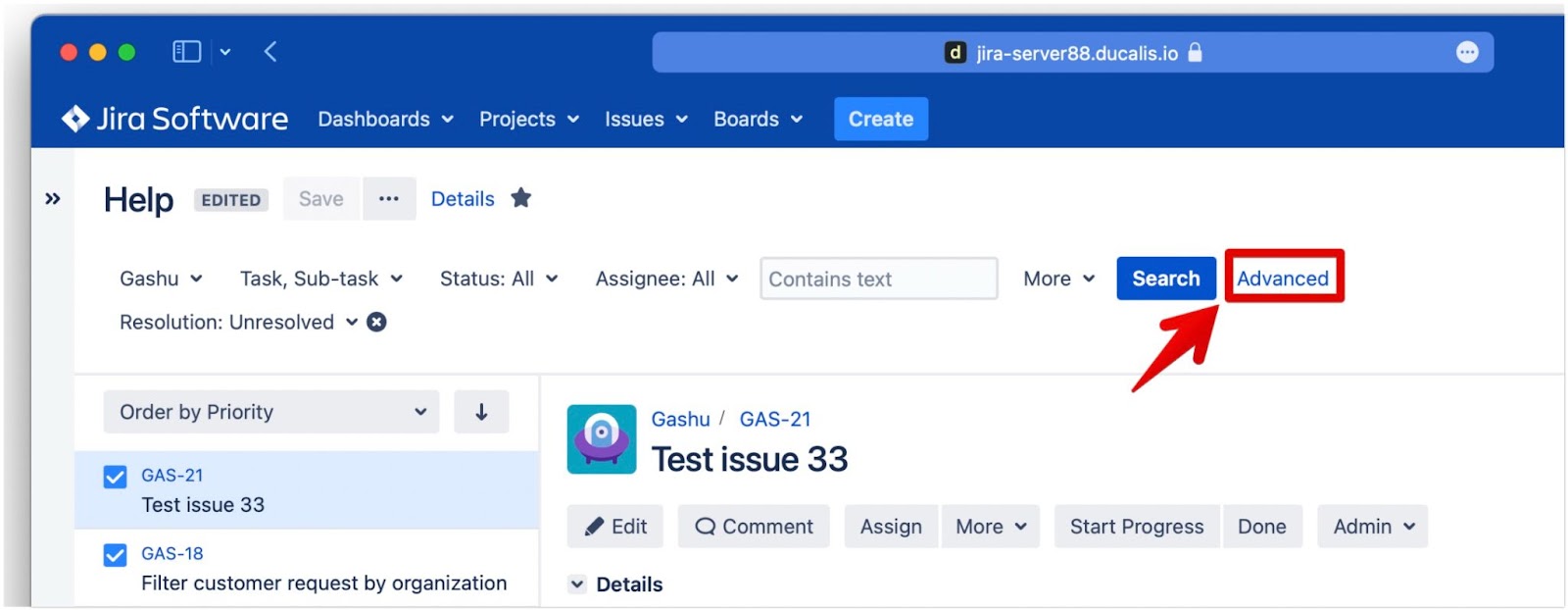Reverse sort order with down arrow

481,412
